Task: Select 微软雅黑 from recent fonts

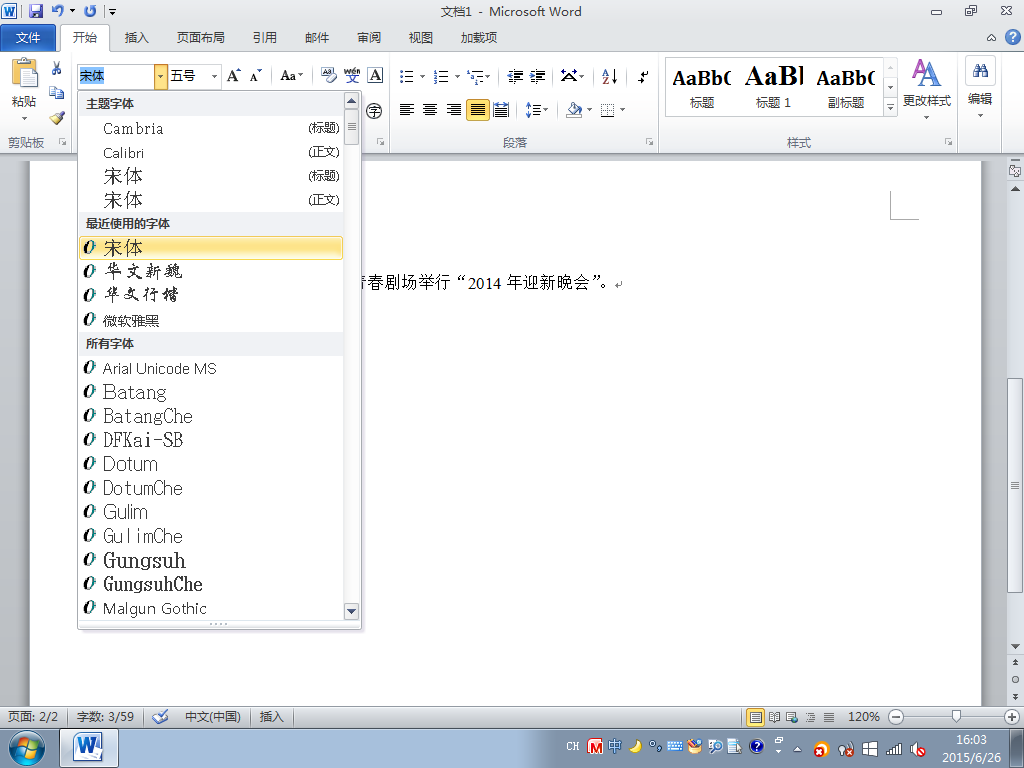Action: click(210, 320)
